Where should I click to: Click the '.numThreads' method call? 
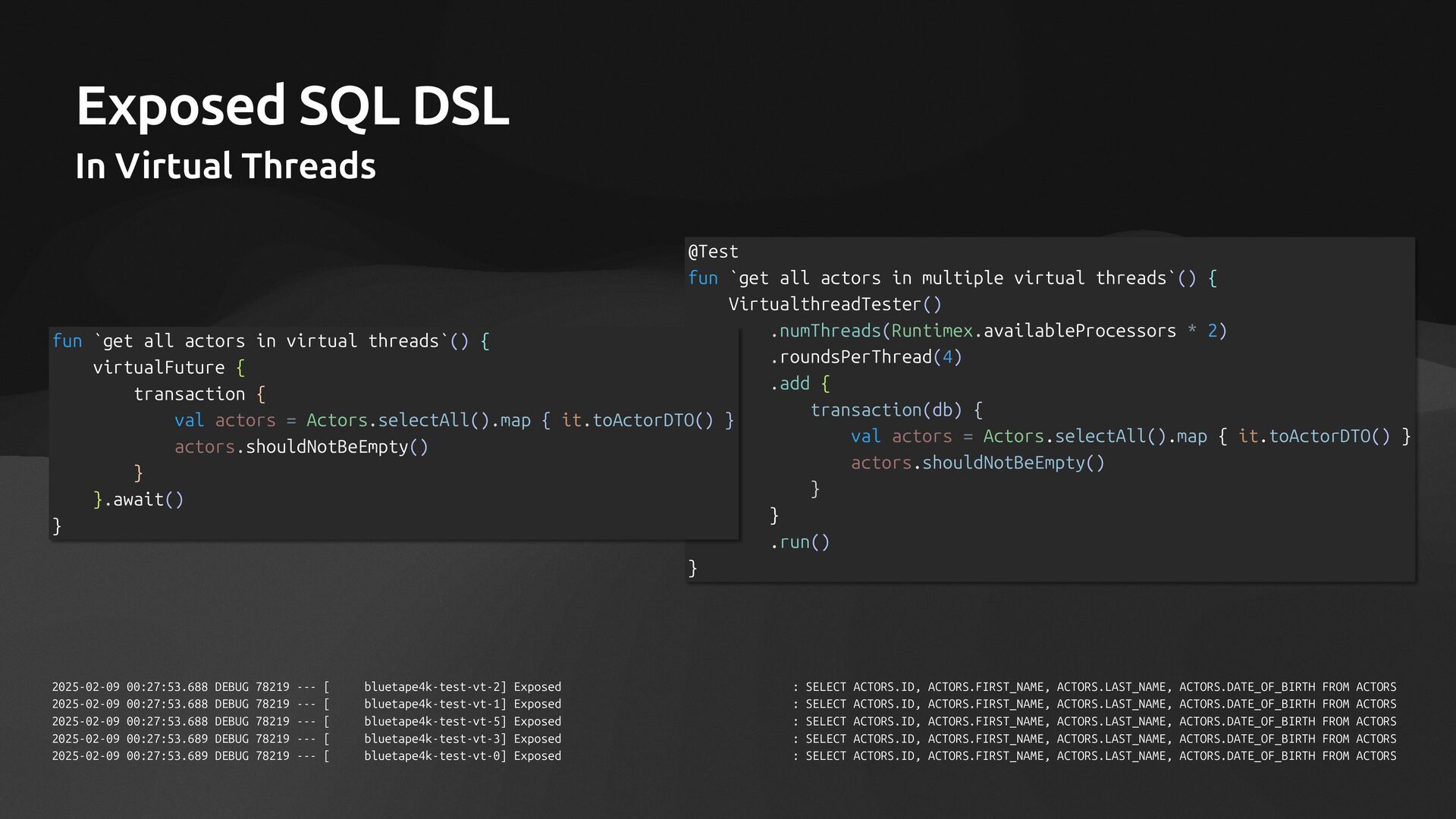tap(825, 331)
